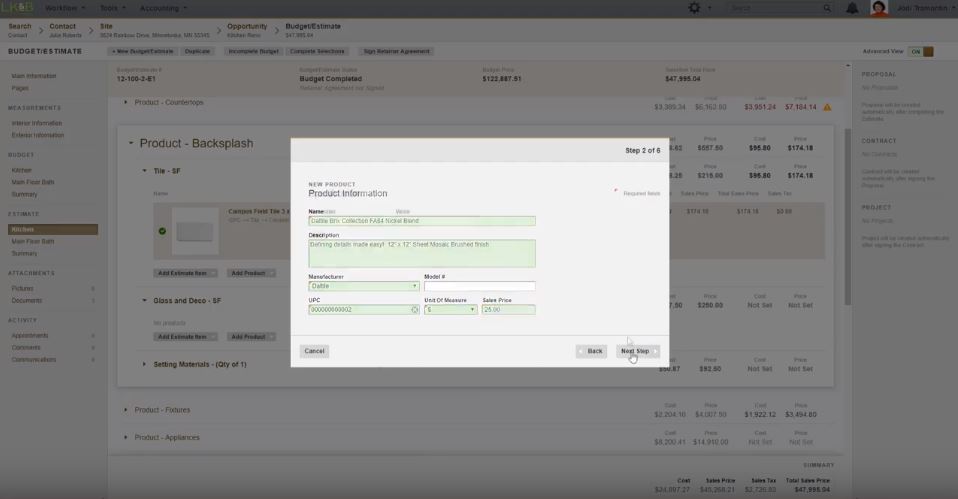Click the Campus Field Tile product thumbnail
This screenshot has width=958, height=499.
194,231
